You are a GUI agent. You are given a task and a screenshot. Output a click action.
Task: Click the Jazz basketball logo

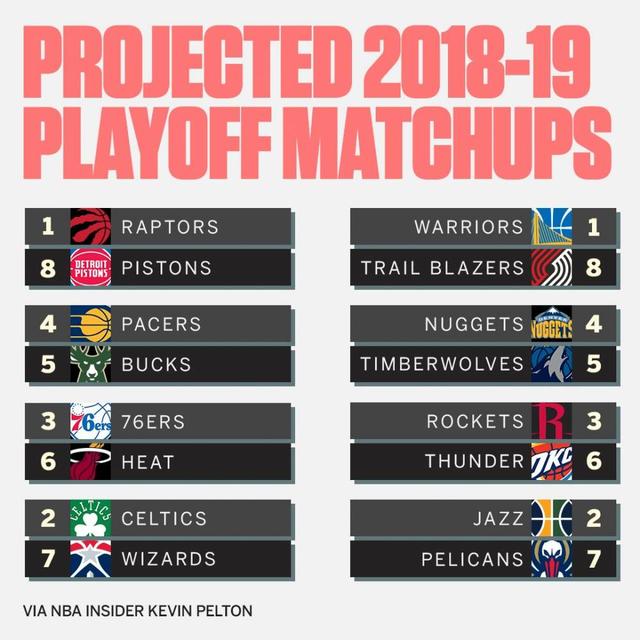pos(551,518)
